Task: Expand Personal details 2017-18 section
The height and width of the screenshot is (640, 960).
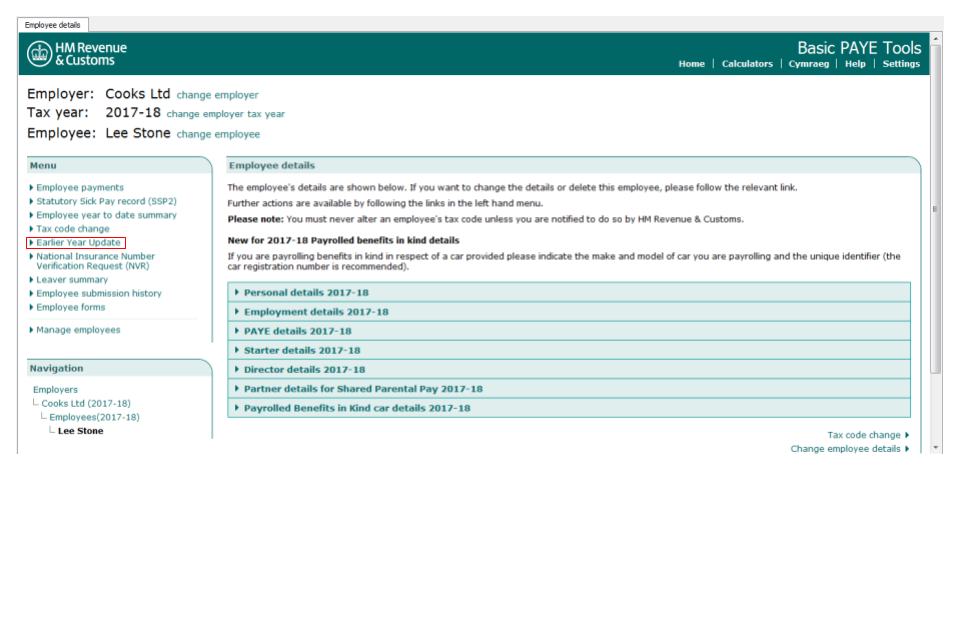Action: (569, 292)
